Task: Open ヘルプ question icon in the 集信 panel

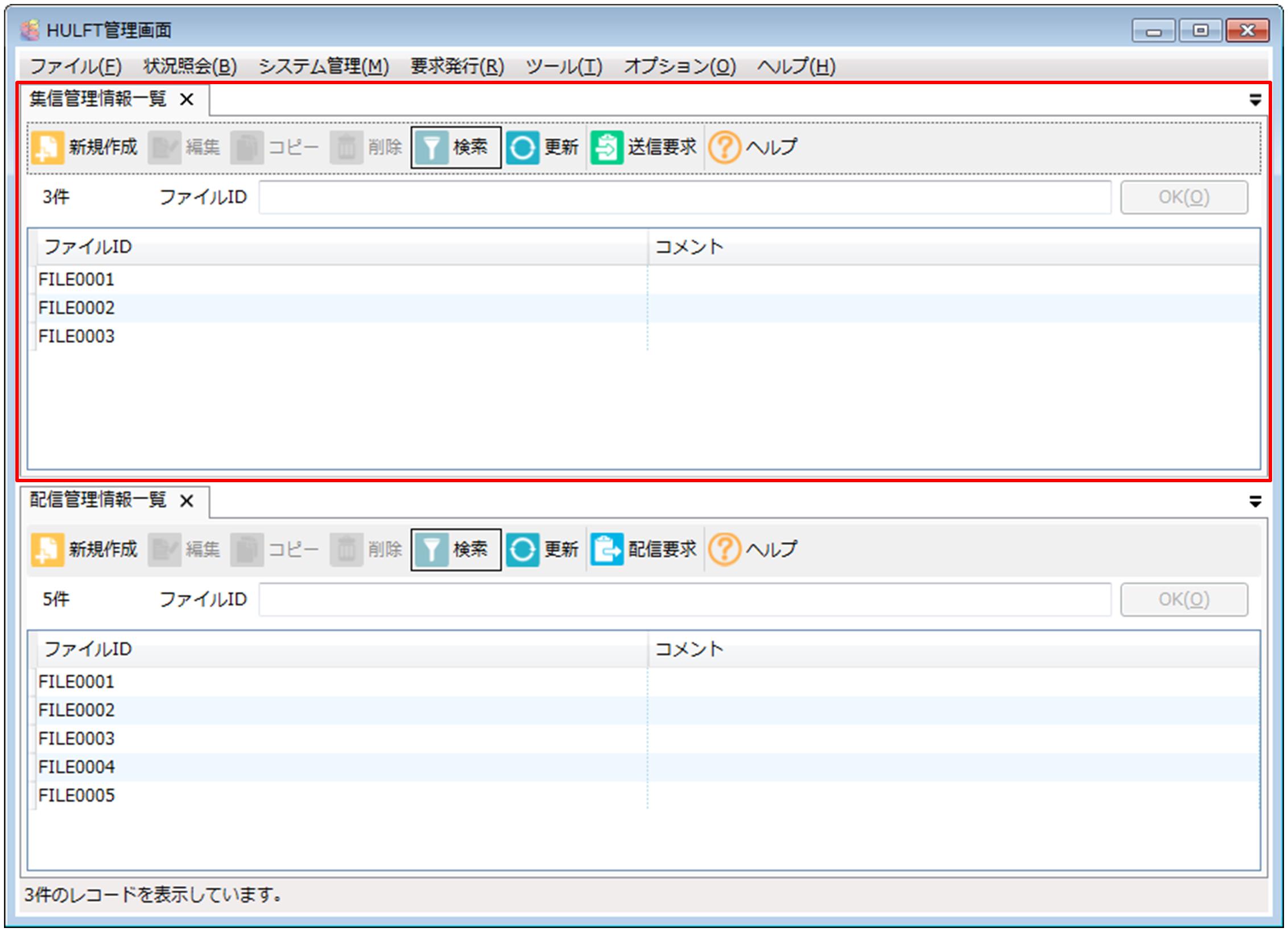Action: pyautogui.click(x=724, y=148)
